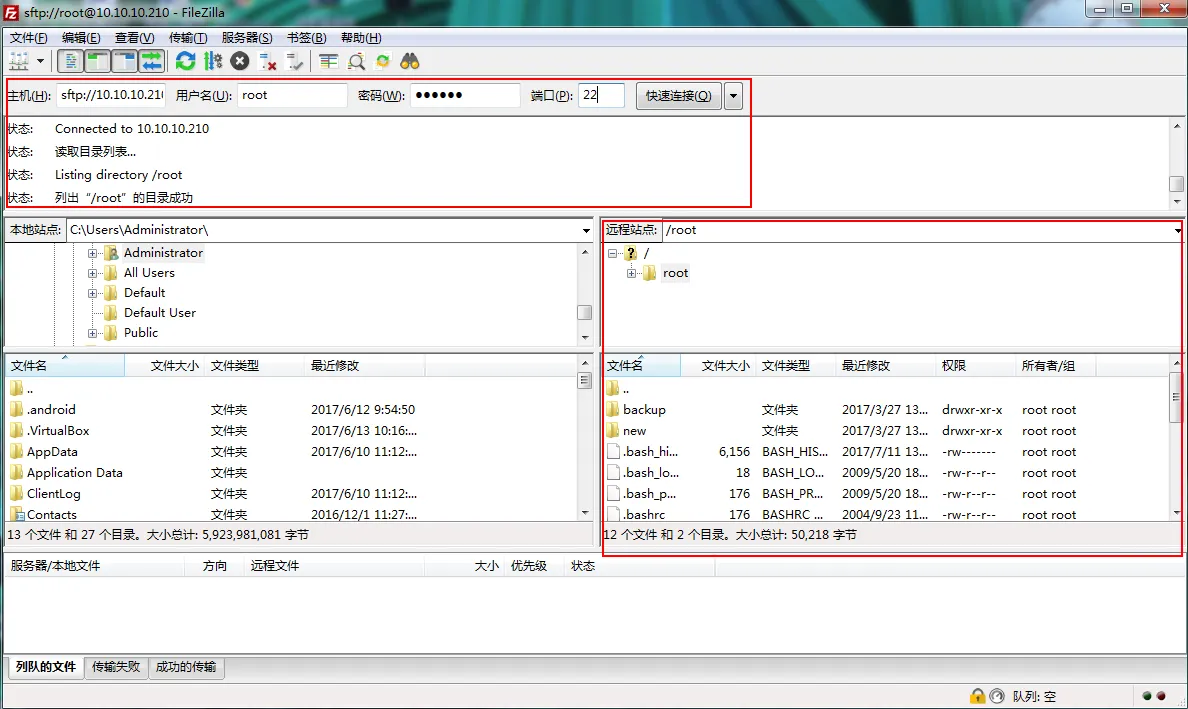This screenshot has width=1188, height=709.
Task: Open the 编辑(E) menu
Action: [81, 38]
